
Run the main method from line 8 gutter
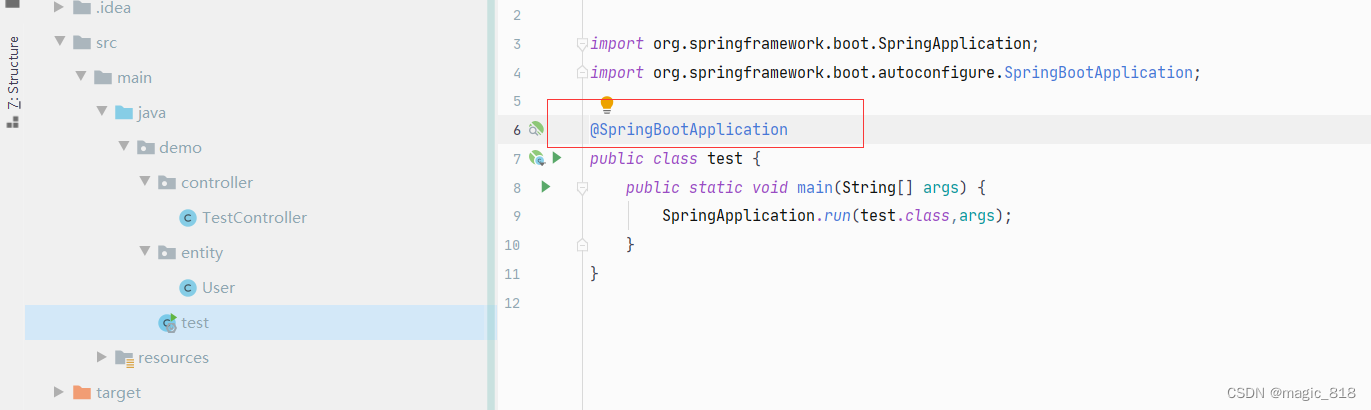pos(546,187)
